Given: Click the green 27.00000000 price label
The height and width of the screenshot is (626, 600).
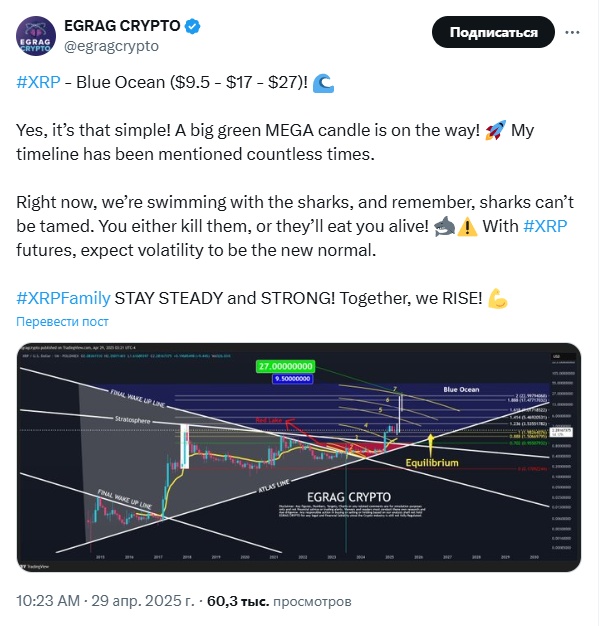Looking at the screenshot, I should [x=286, y=367].
